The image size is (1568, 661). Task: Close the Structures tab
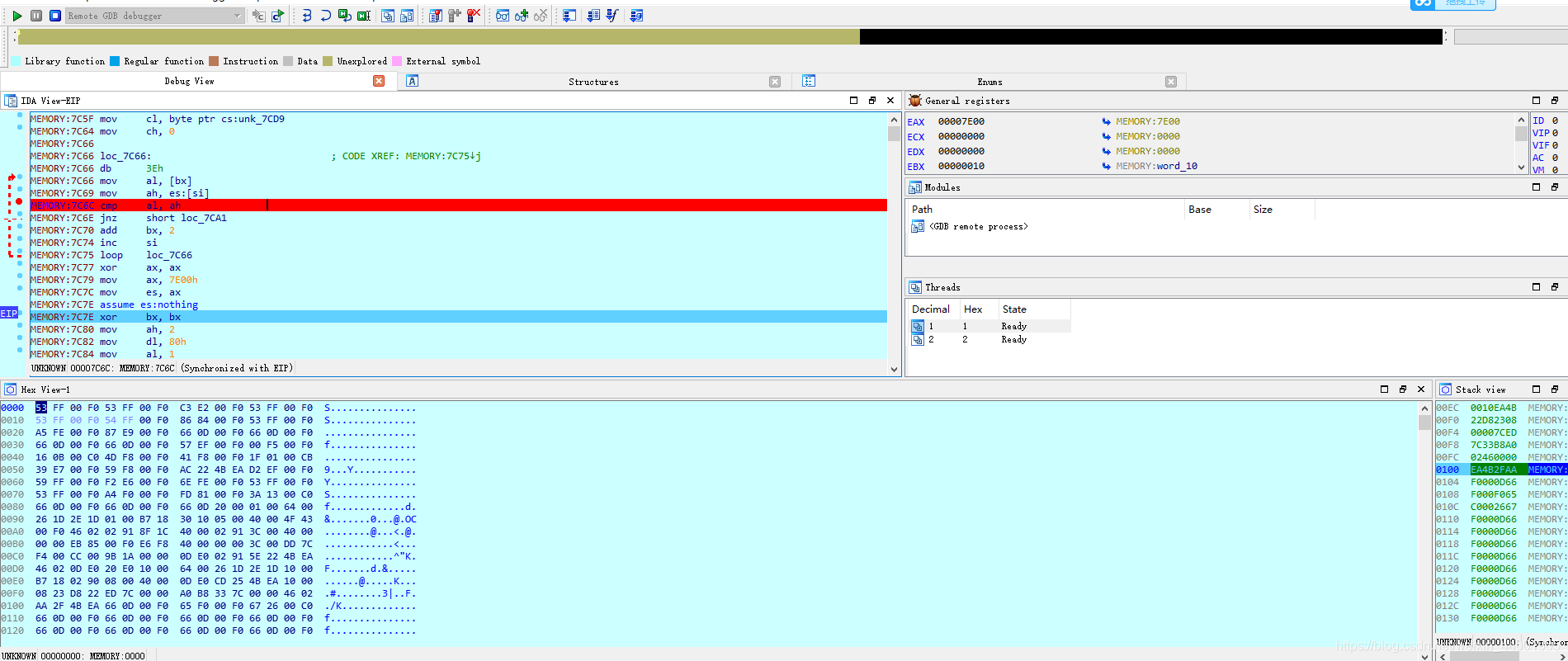[775, 82]
